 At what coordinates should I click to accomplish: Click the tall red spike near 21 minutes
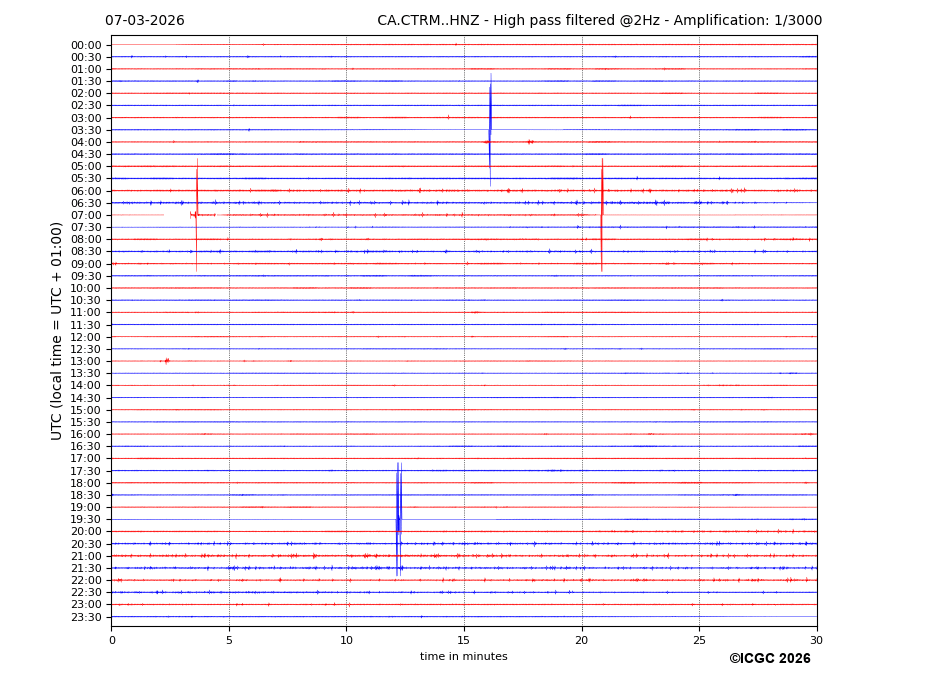pyautogui.click(x=602, y=214)
